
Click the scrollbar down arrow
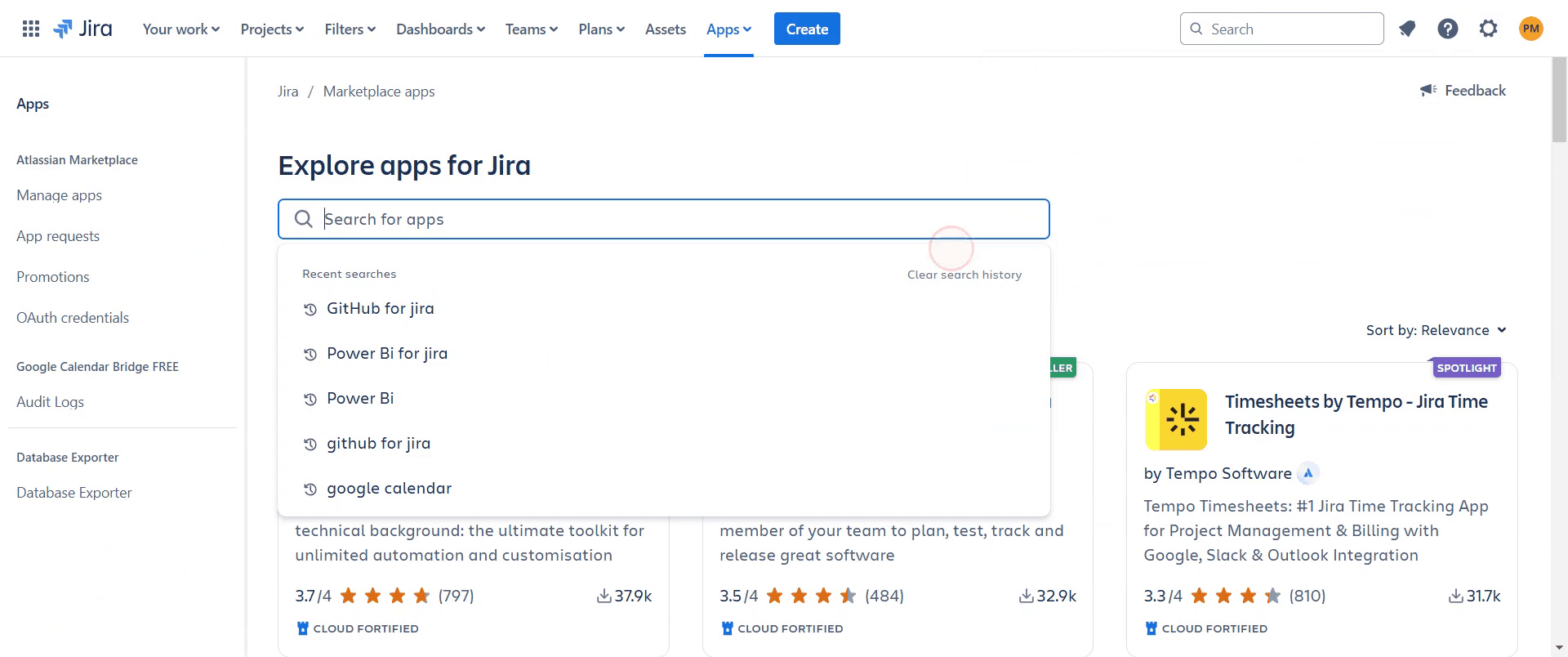[1560, 648]
